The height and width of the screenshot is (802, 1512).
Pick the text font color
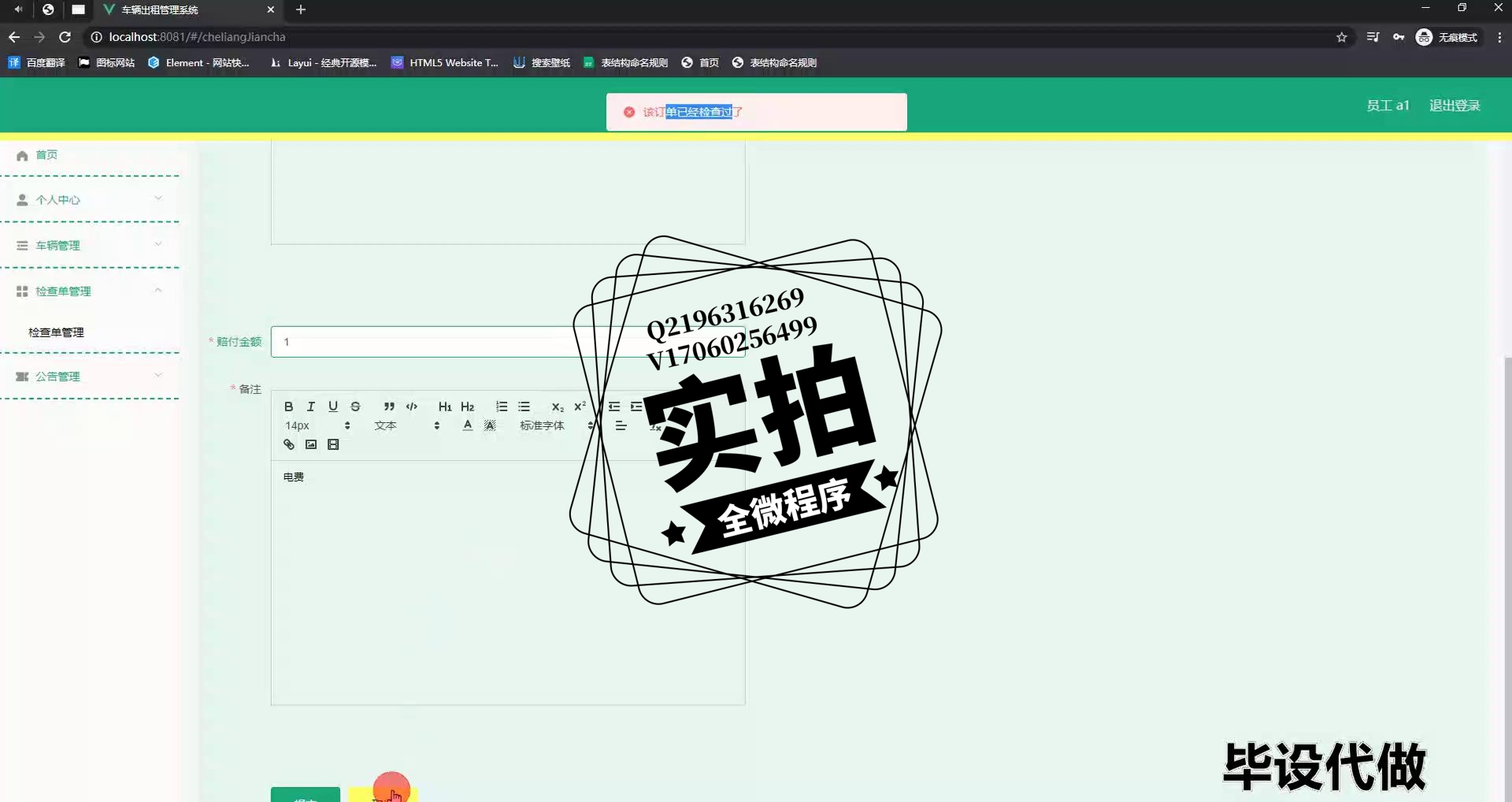tap(468, 425)
